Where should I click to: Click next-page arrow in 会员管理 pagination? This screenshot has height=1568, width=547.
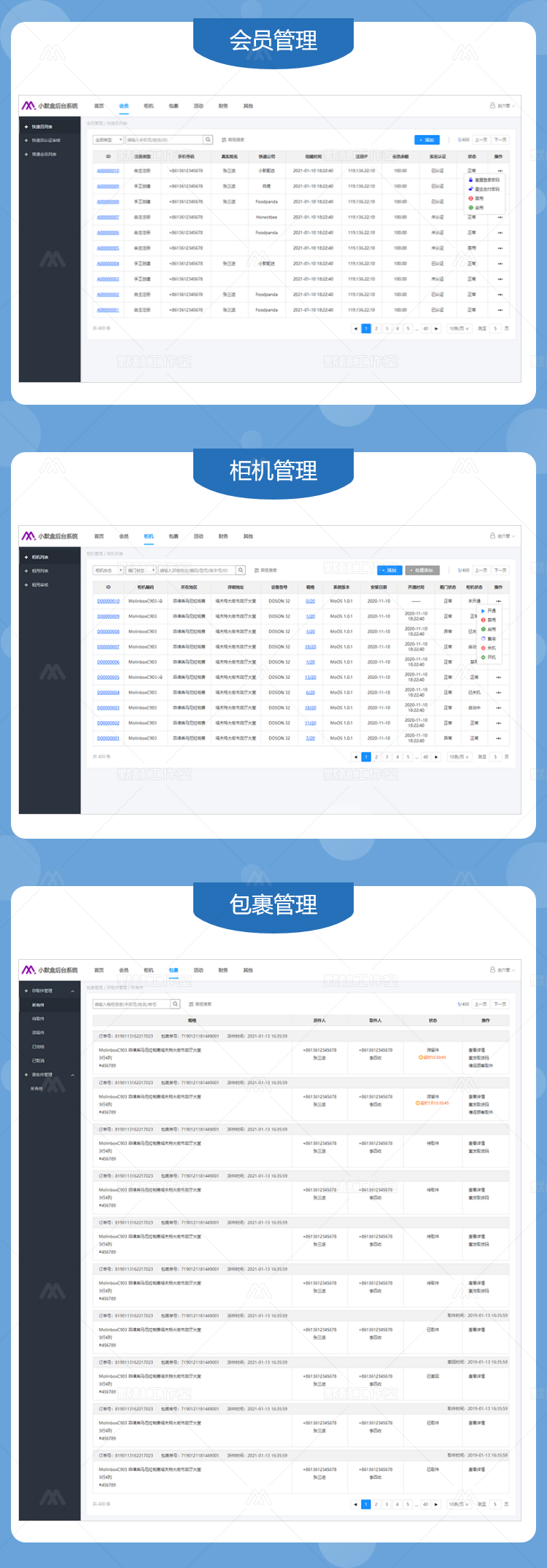coord(437,328)
